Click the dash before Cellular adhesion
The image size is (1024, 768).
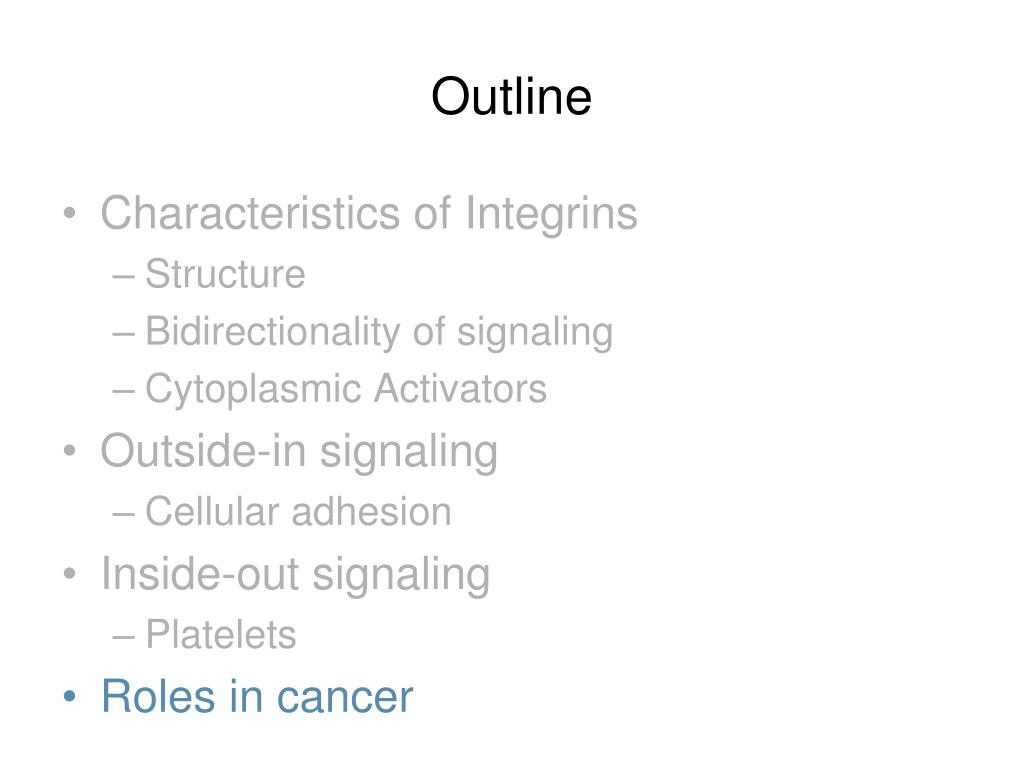pos(123,515)
